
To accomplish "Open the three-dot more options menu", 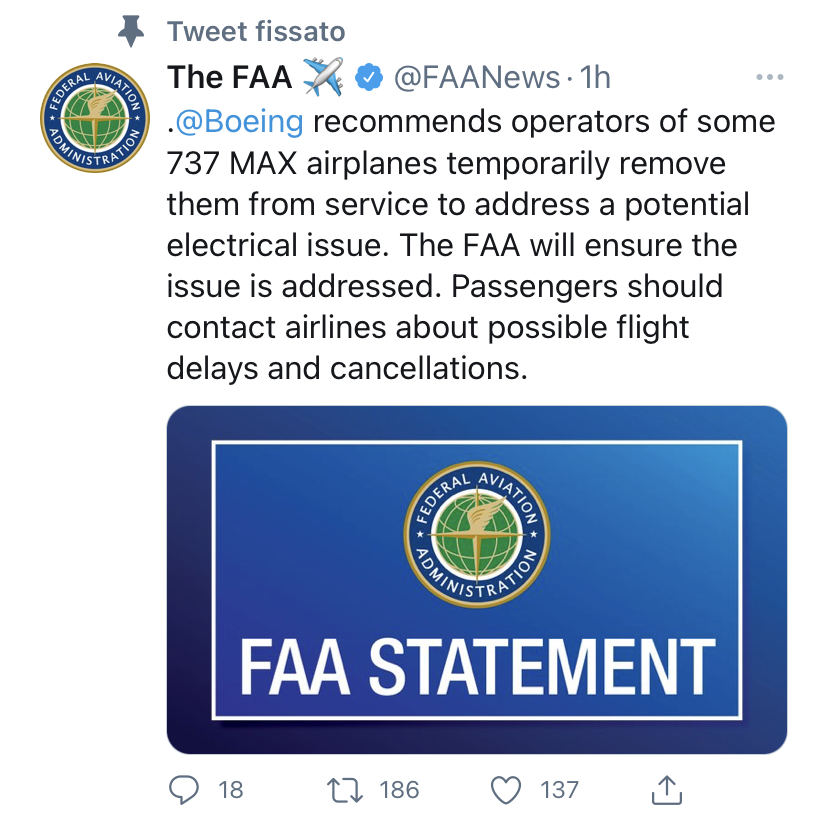I will tap(769, 78).
